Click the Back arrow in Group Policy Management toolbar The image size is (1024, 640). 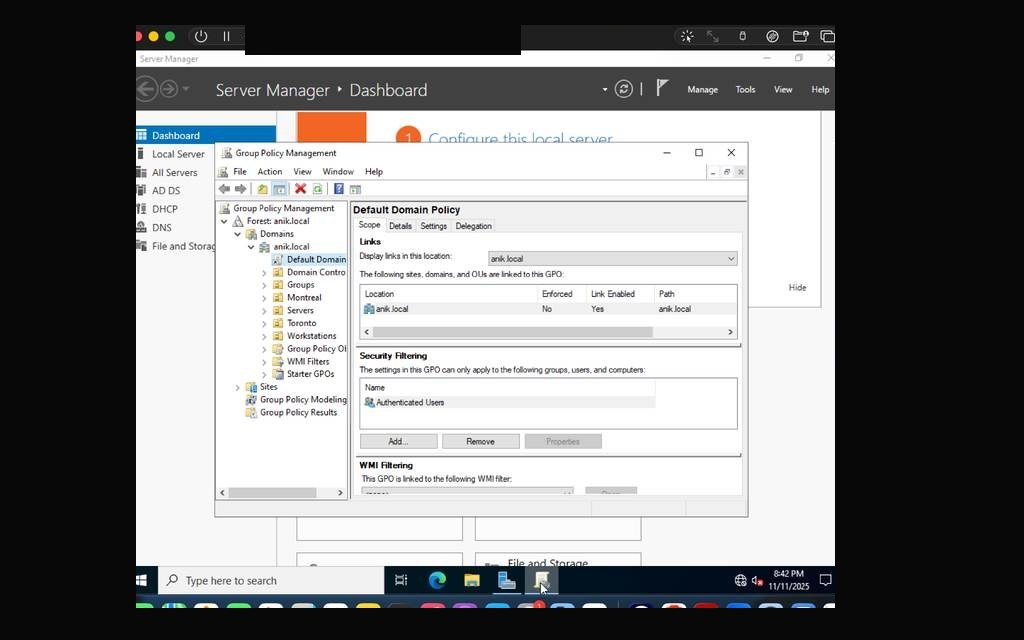coord(224,189)
